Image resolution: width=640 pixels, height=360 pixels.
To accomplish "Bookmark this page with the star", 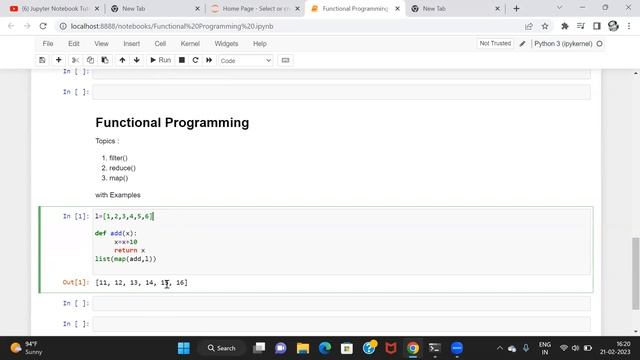I will click(545, 26).
